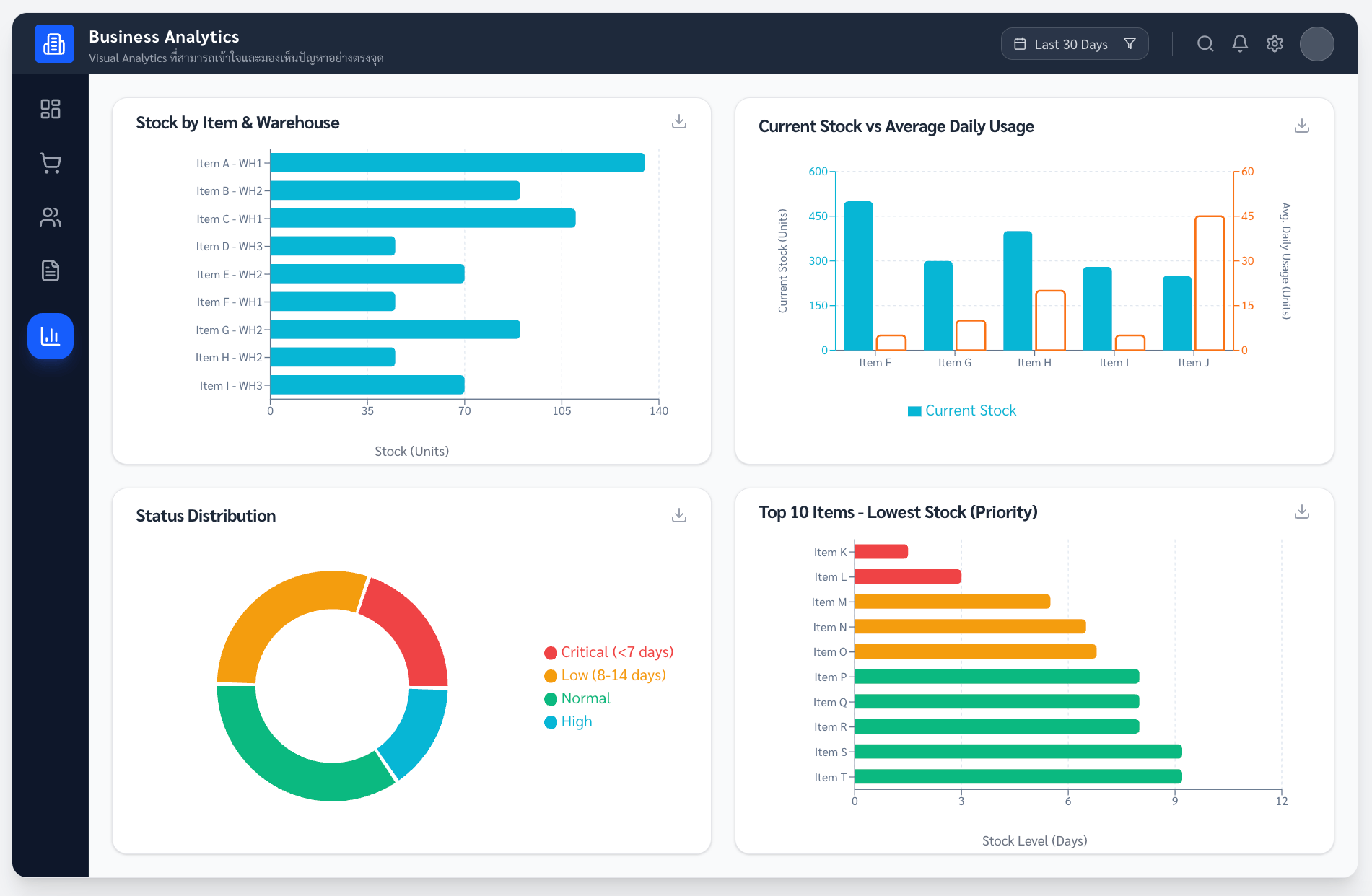Screen dimensions: 1372x896
Task: Open settings via the gear icon
Action: pos(1275,43)
